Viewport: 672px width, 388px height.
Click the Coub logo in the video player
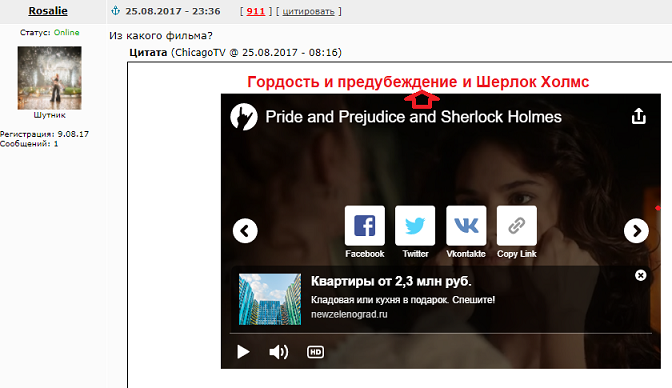coord(244,117)
